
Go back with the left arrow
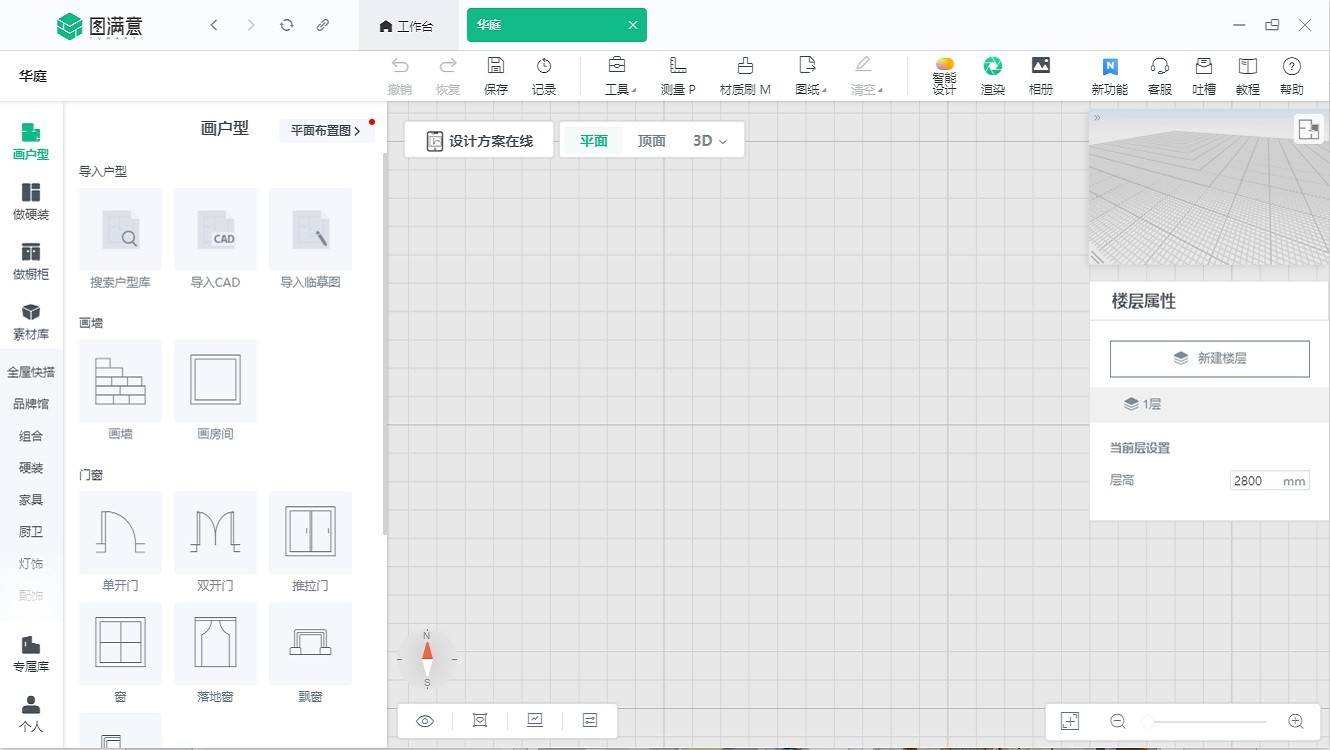click(214, 25)
